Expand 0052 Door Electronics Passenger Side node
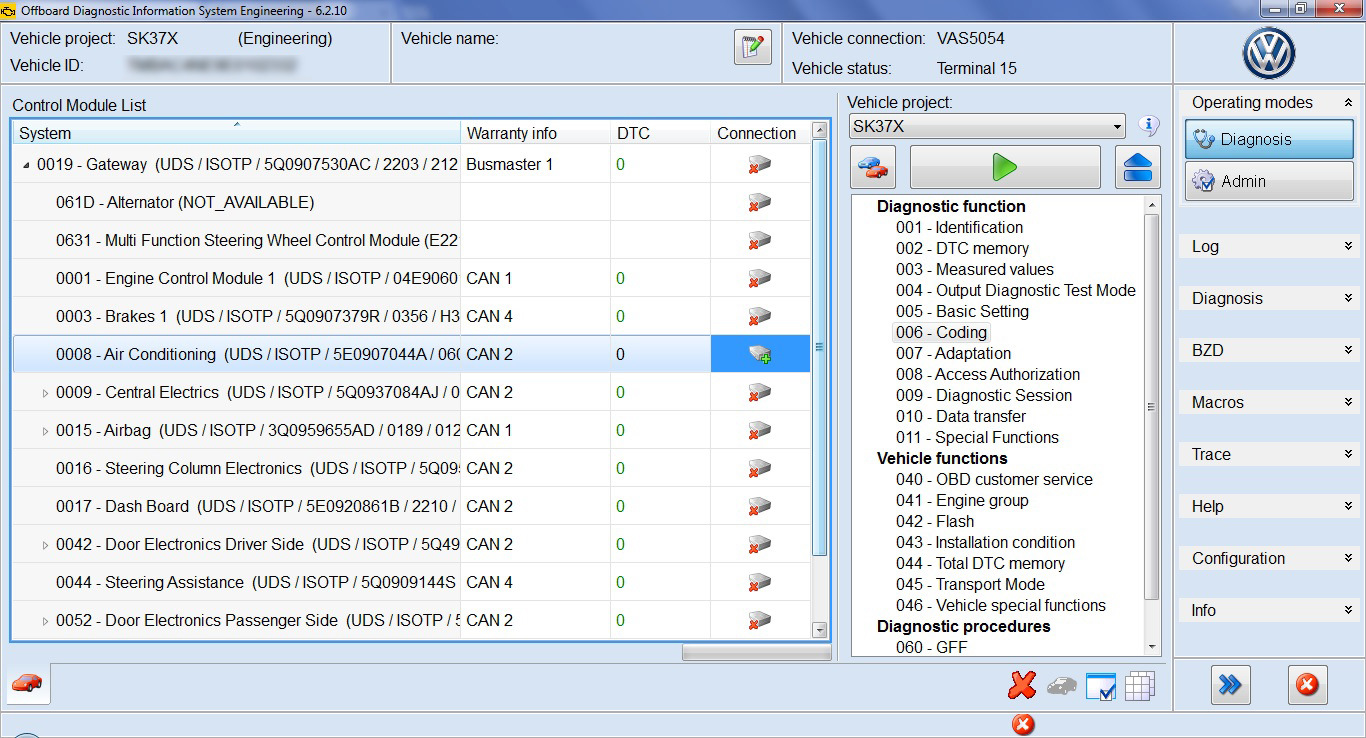The height and width of the screenshot is (738, 1366). (x=45, y=621)
